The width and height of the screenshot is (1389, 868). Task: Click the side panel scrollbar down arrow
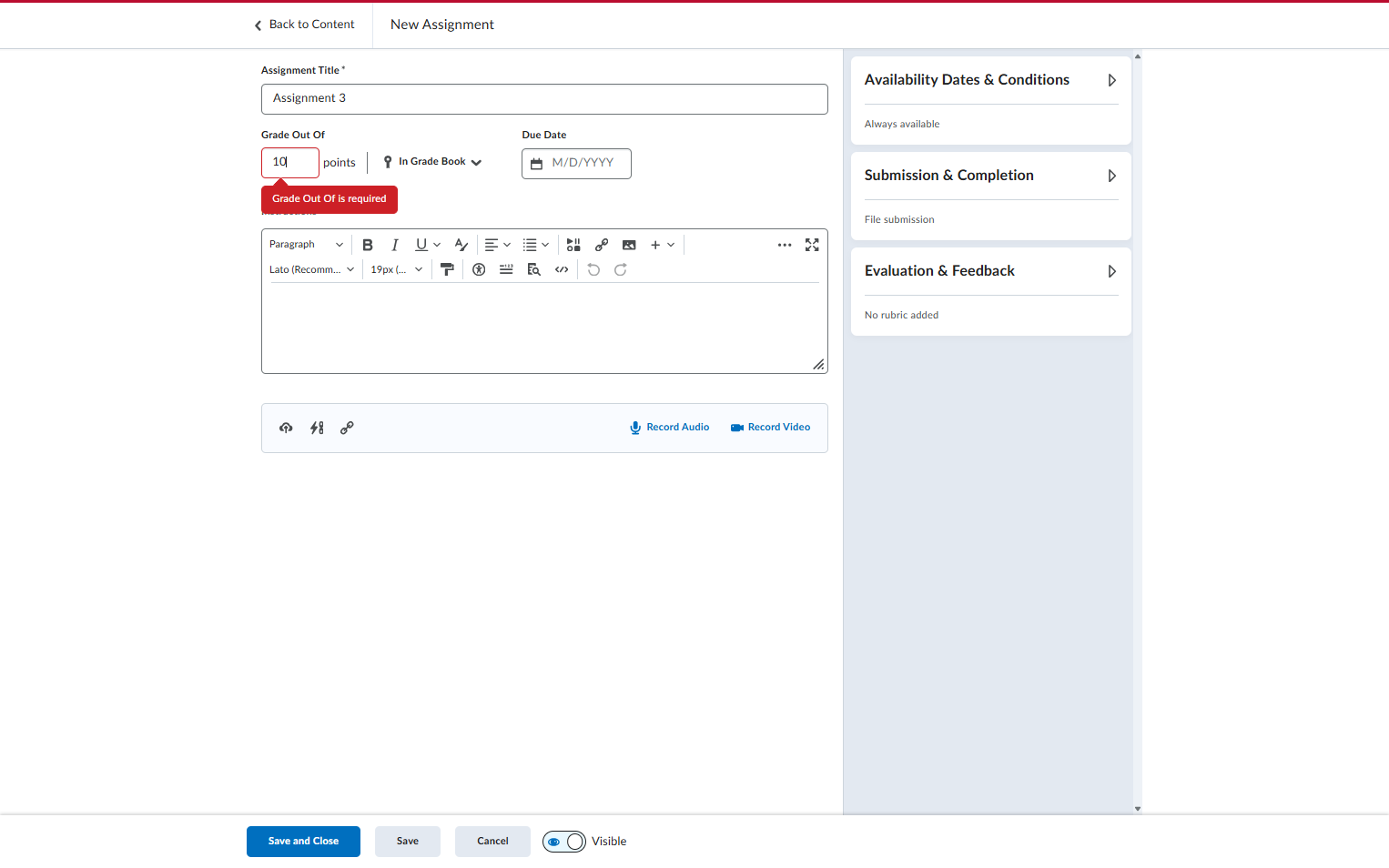point(1138,809)
